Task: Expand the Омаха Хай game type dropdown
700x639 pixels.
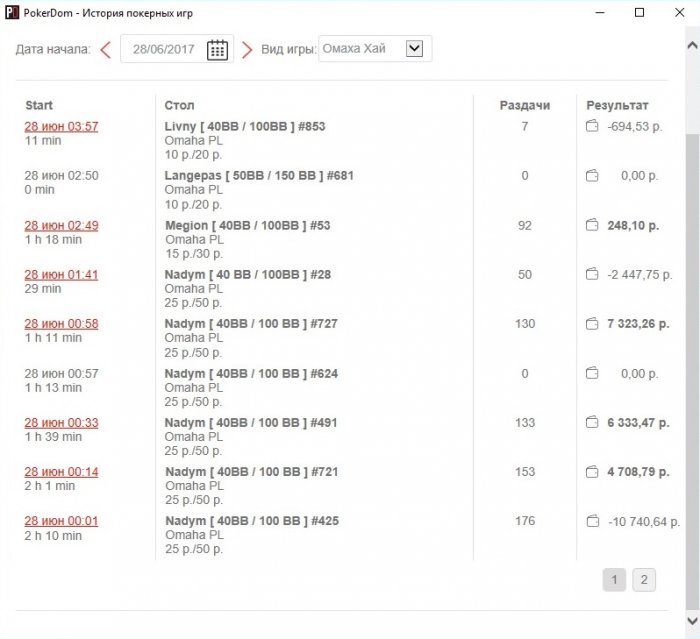Action: pyautogui.click(x=414, y=48)
